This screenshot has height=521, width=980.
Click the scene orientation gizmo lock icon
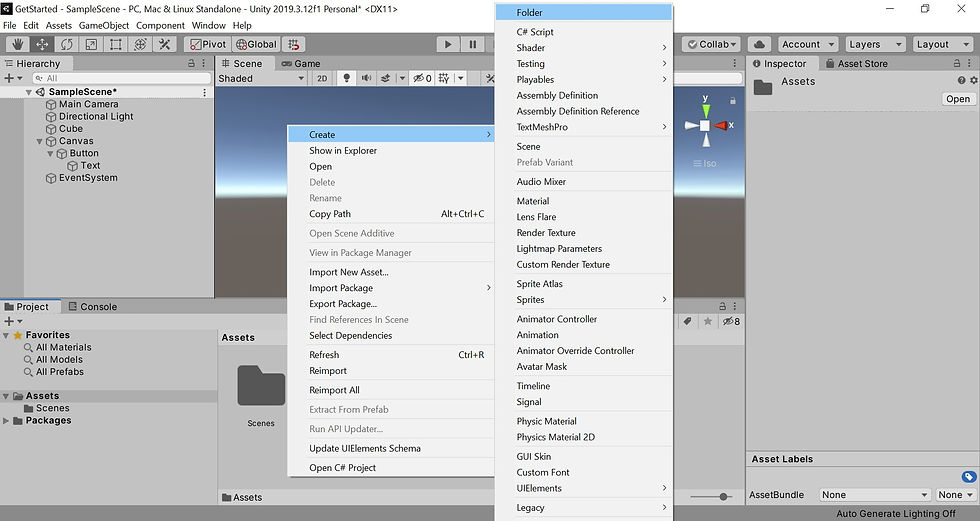click(732, 101)
